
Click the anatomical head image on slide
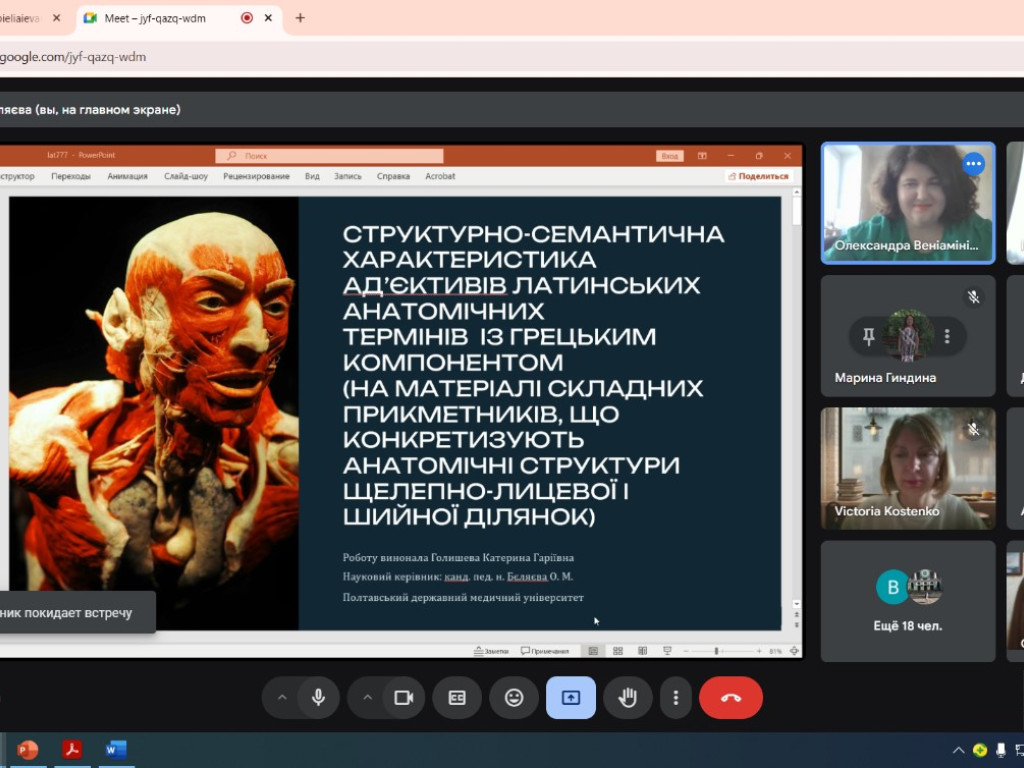coord(154,413)
